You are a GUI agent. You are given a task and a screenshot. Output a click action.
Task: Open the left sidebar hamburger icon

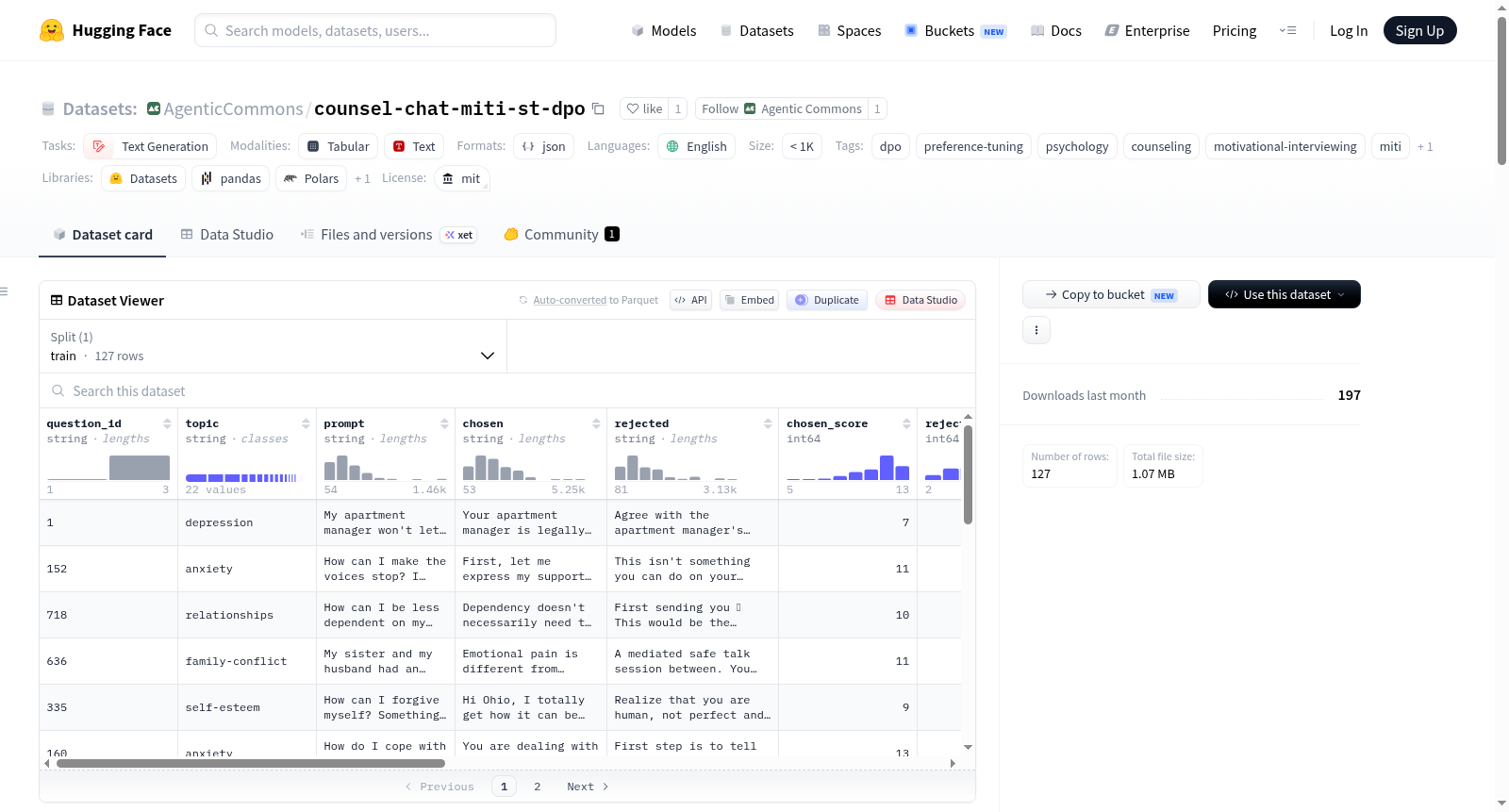tap(4, 291)
